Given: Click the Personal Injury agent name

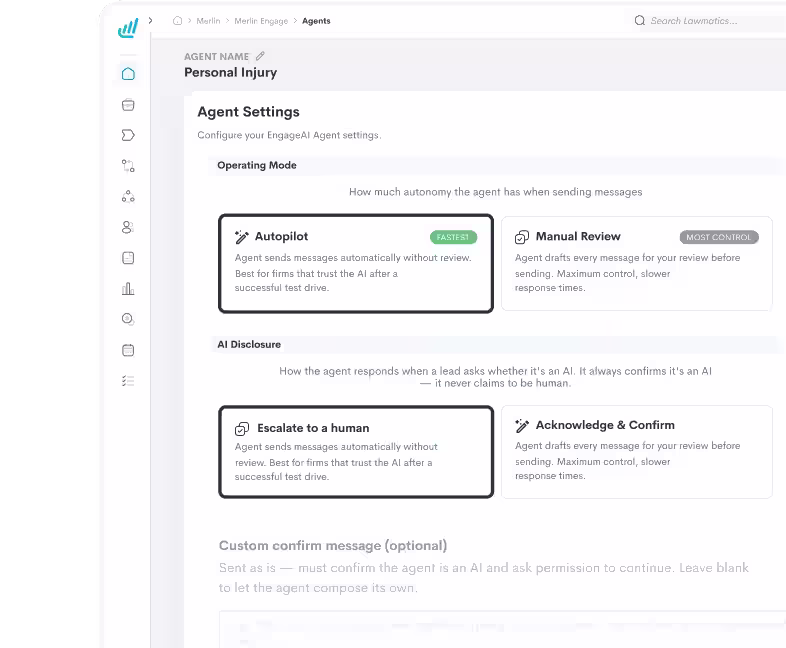Looking at the screenshot, I should pos(231,72).
